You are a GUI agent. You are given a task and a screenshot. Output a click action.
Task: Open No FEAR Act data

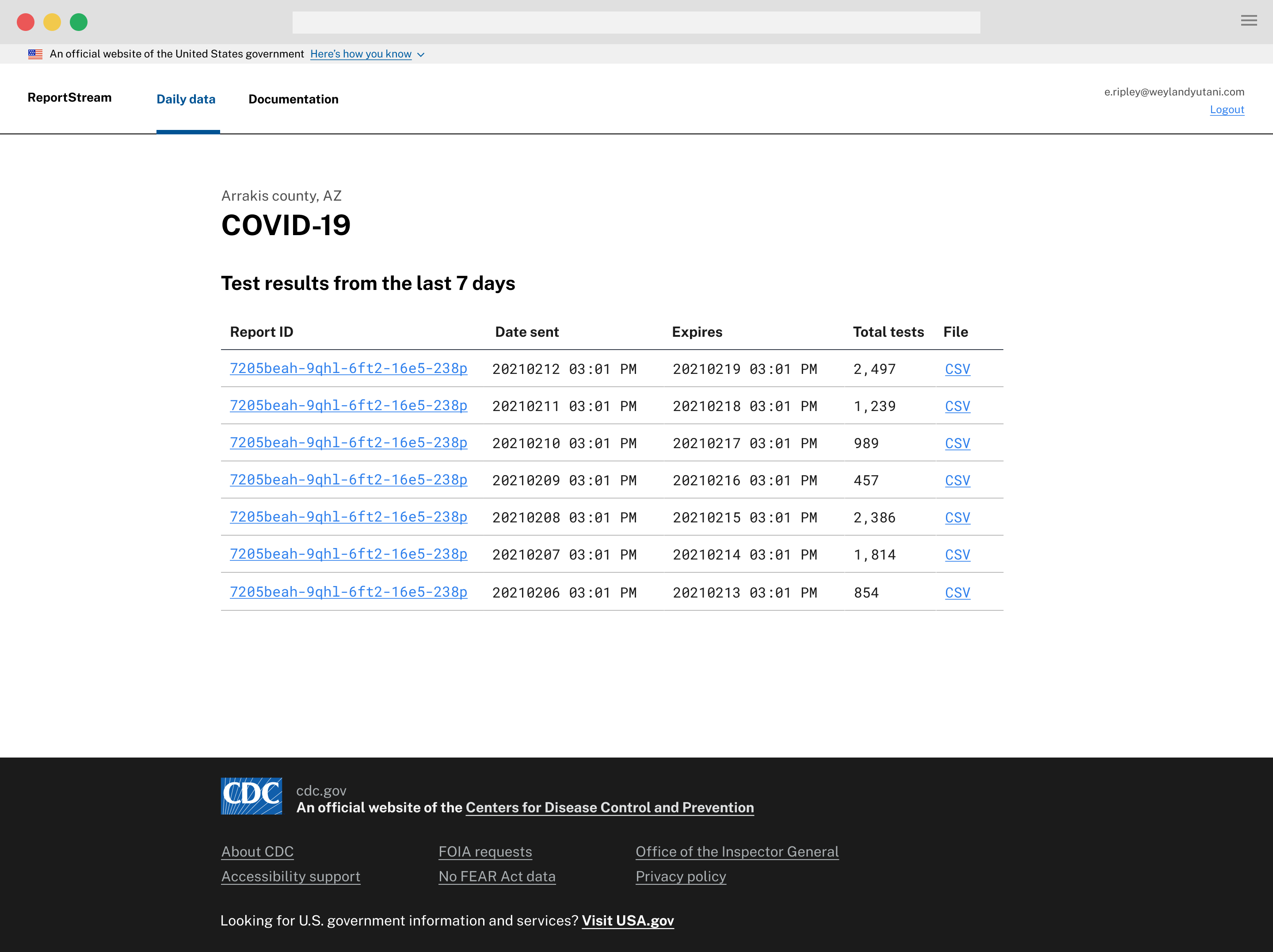(497, 876)
